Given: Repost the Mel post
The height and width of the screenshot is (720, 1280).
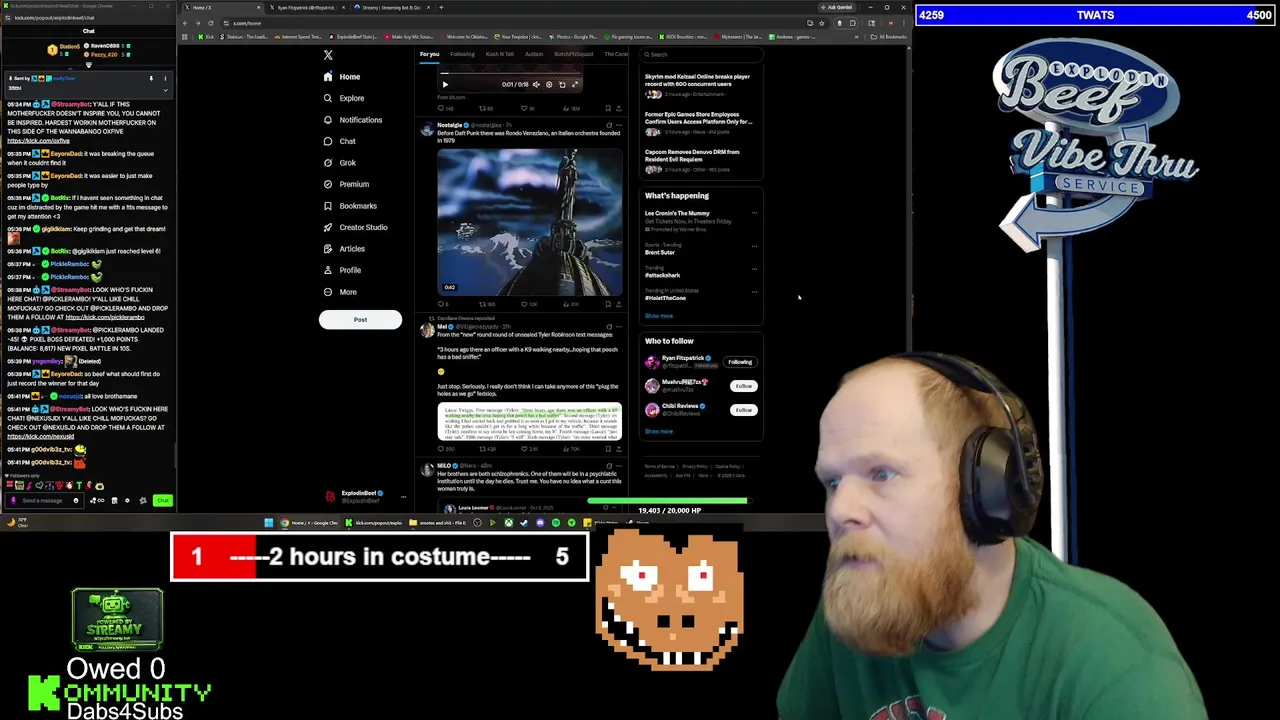Looking at the screenshot, I should pyautogui.click(x=485, y=449).
